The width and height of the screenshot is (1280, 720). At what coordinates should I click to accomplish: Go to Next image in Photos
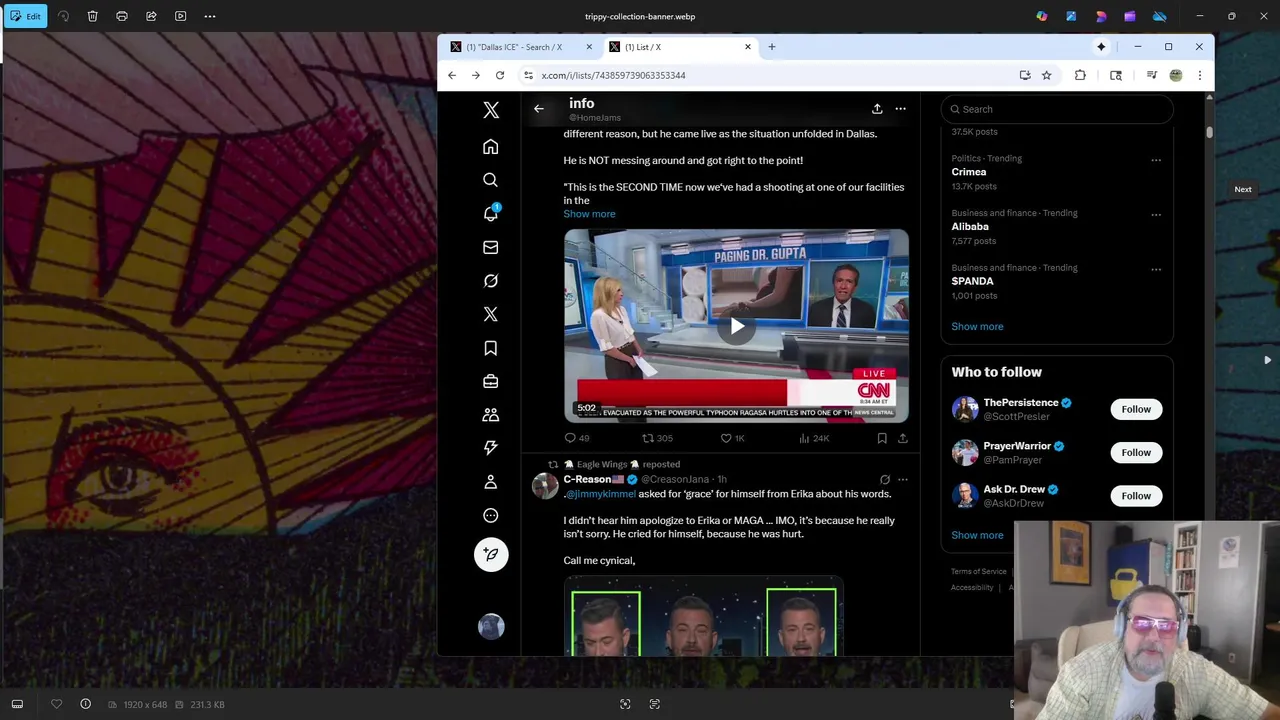(1267, 360)
